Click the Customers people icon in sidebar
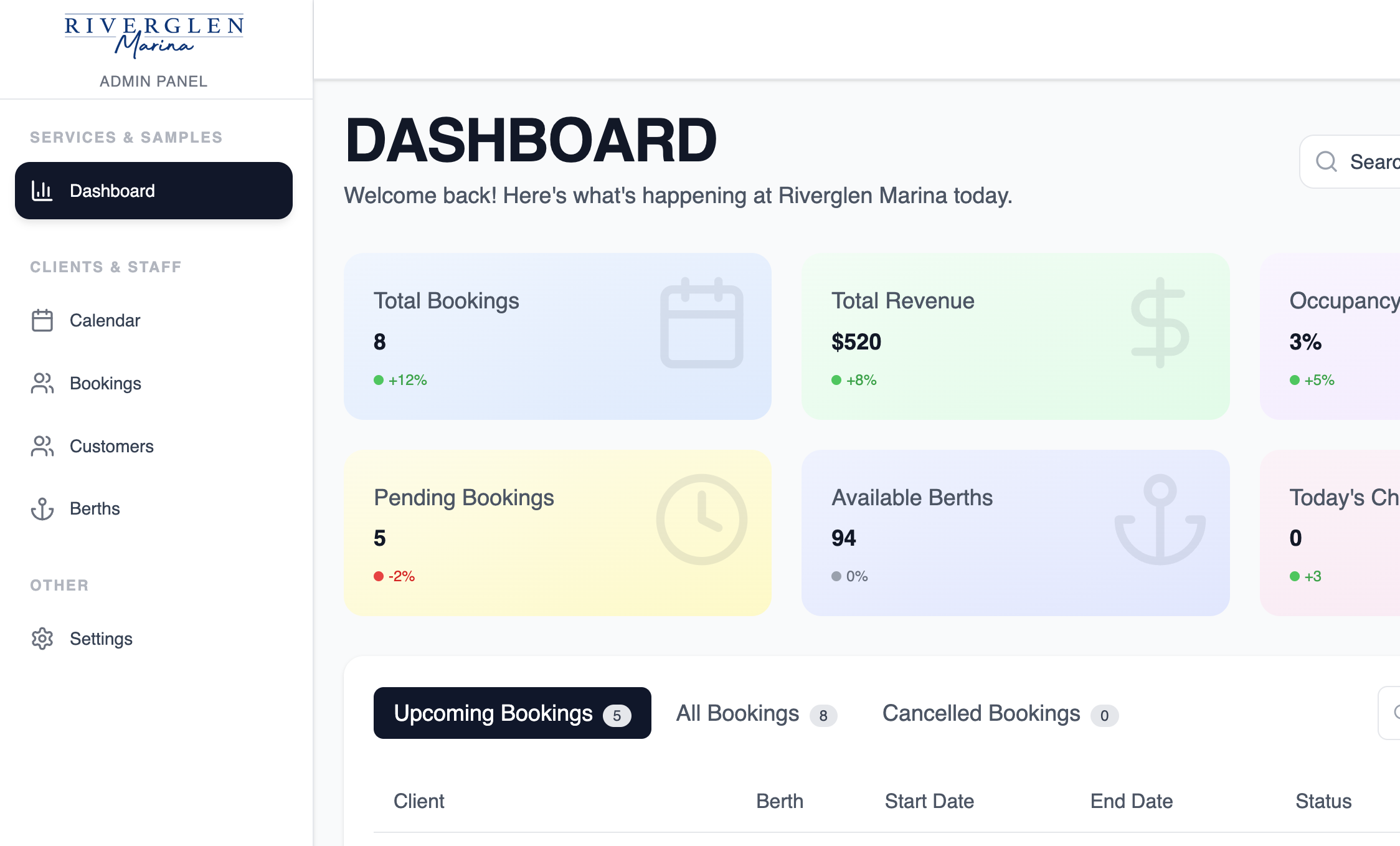Screen dimensions: 1400x846 click(42, 446)
